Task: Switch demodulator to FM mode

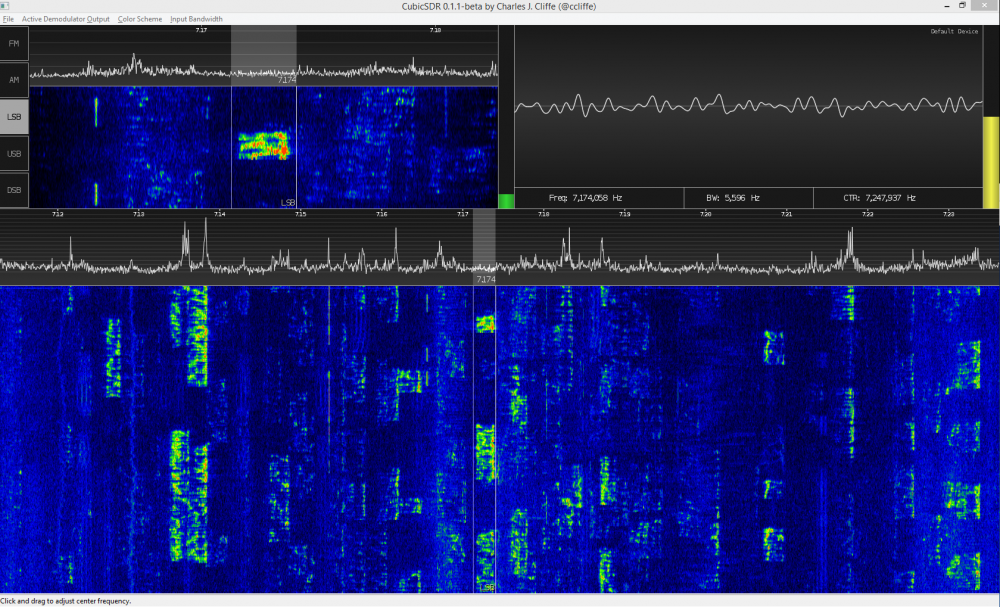Action: 14,43
